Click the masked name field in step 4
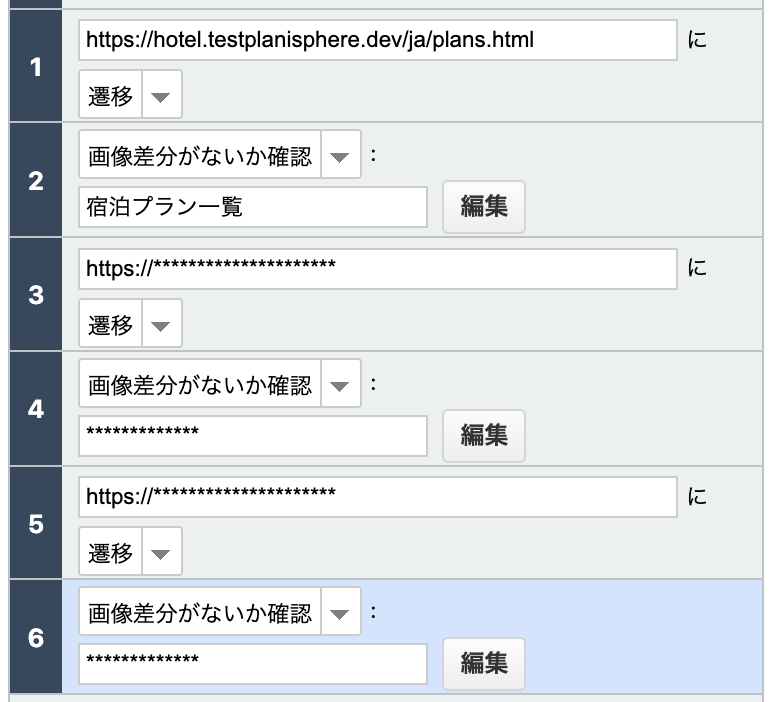The height and width of the screenshot is (702, 772). (253, 436)
